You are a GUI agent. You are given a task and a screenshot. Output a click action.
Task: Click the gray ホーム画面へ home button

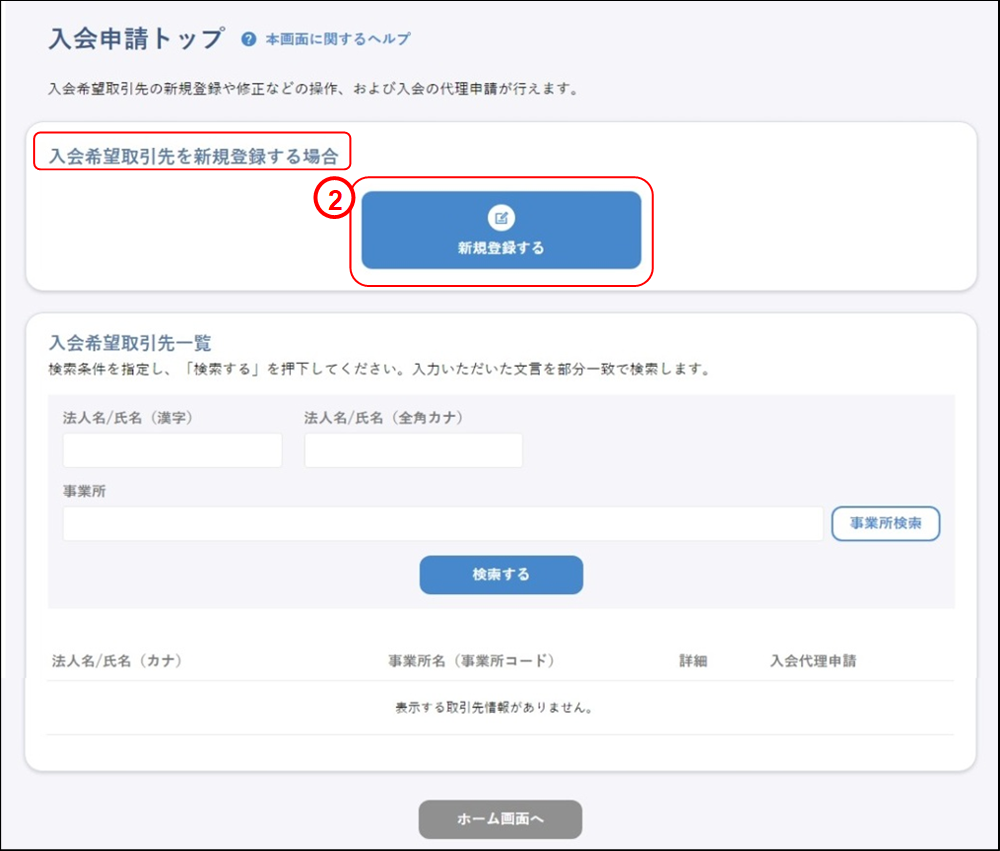pos(500,819)
